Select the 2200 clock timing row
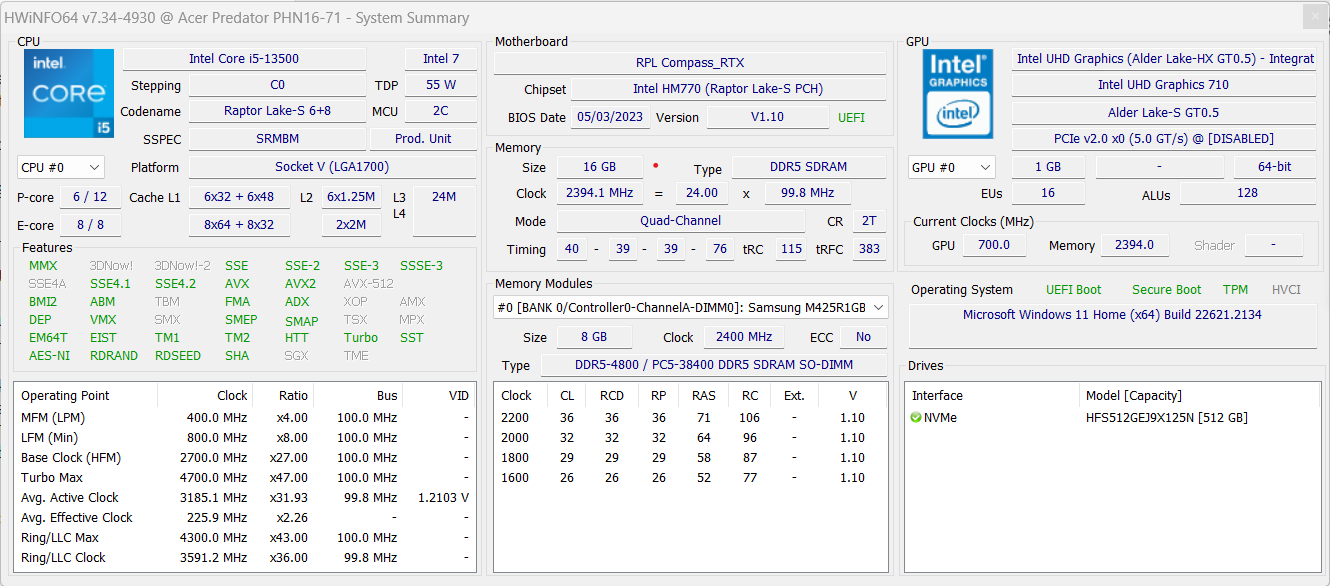The width and height of the screenshot is (1330, 586). 690,418
